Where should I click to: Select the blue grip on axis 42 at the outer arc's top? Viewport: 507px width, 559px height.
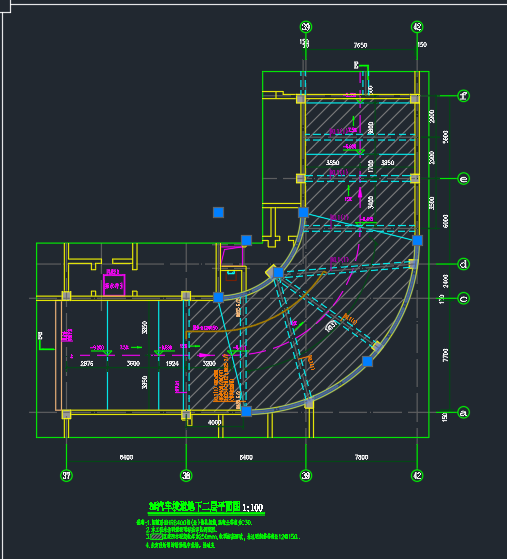(417, 240)
